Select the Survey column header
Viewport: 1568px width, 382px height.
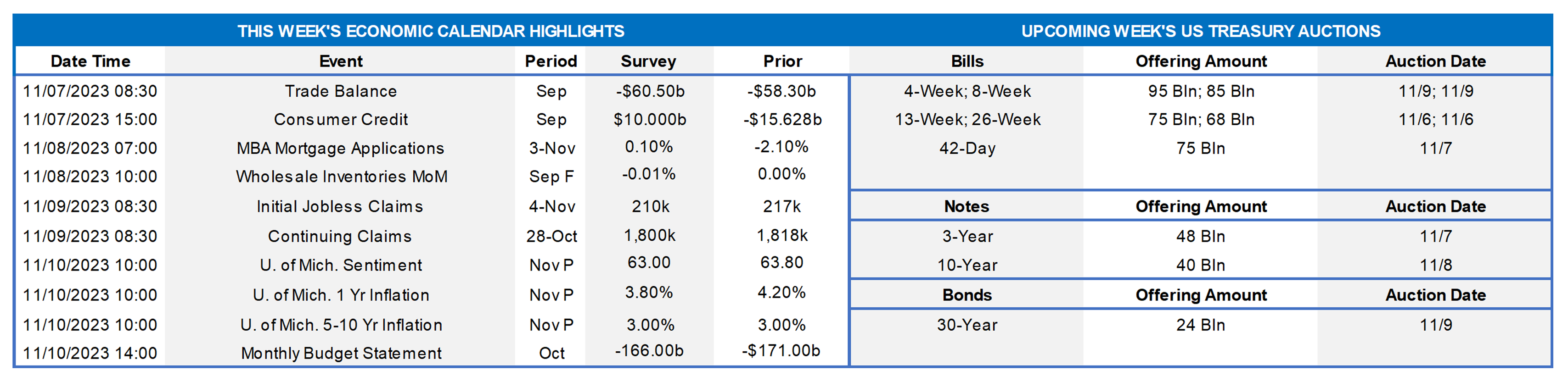tap(648, 61)
